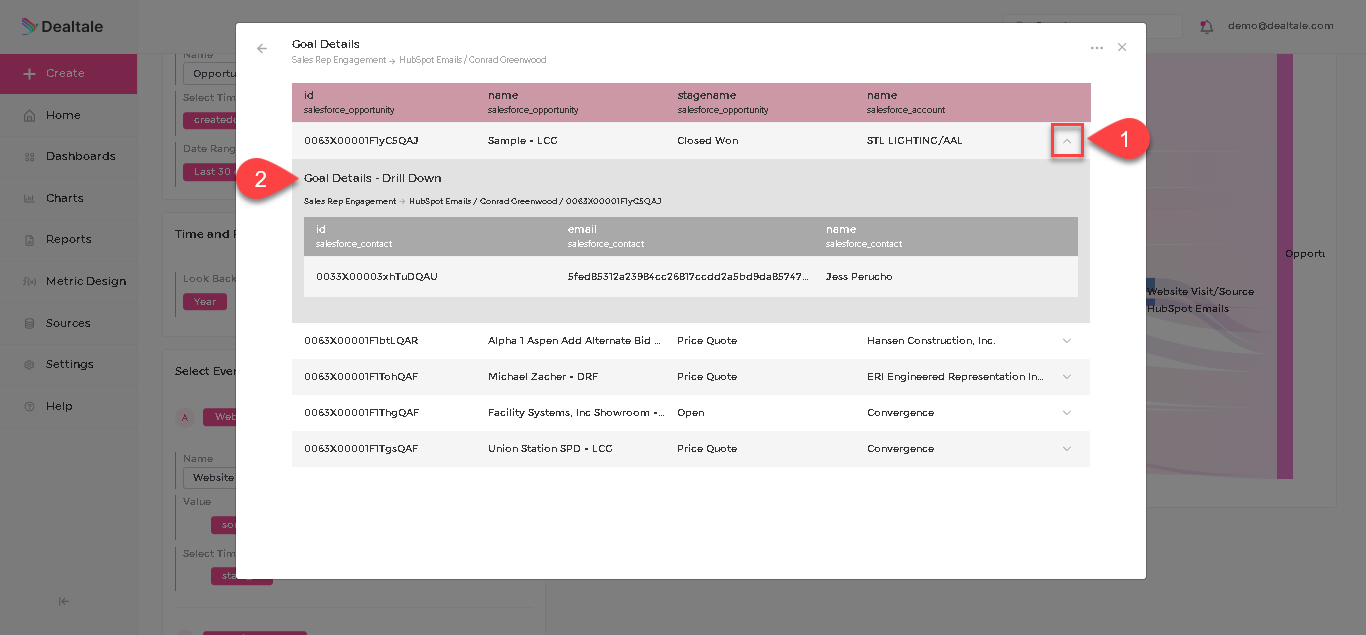The image size is (1366, 635).
Task: Click ERI Engineered Representation account cell
Action: pos(954,377)
